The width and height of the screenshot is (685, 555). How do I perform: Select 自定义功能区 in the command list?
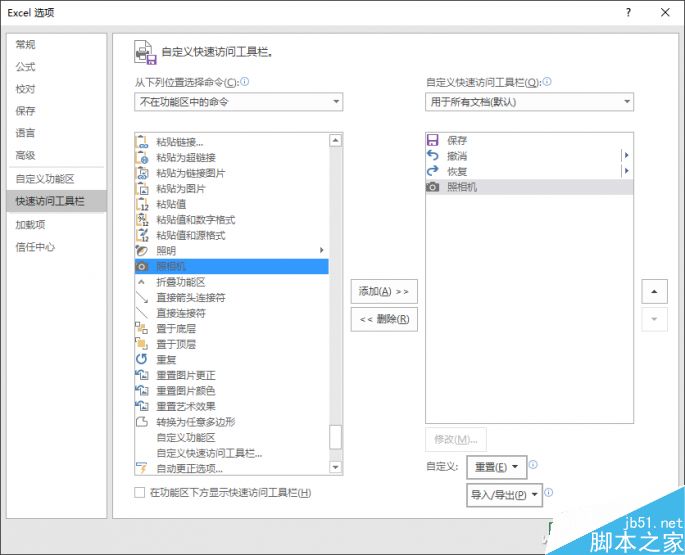click(232, 437)
